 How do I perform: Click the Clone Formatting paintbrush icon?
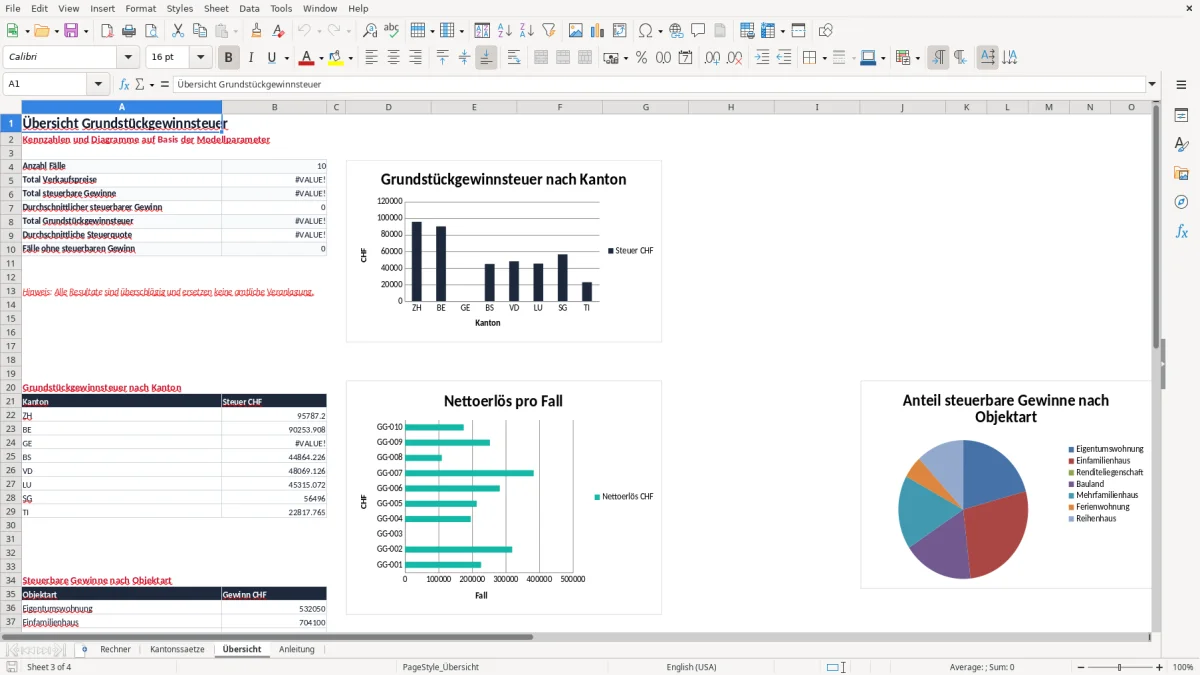(x=256, y=31)
